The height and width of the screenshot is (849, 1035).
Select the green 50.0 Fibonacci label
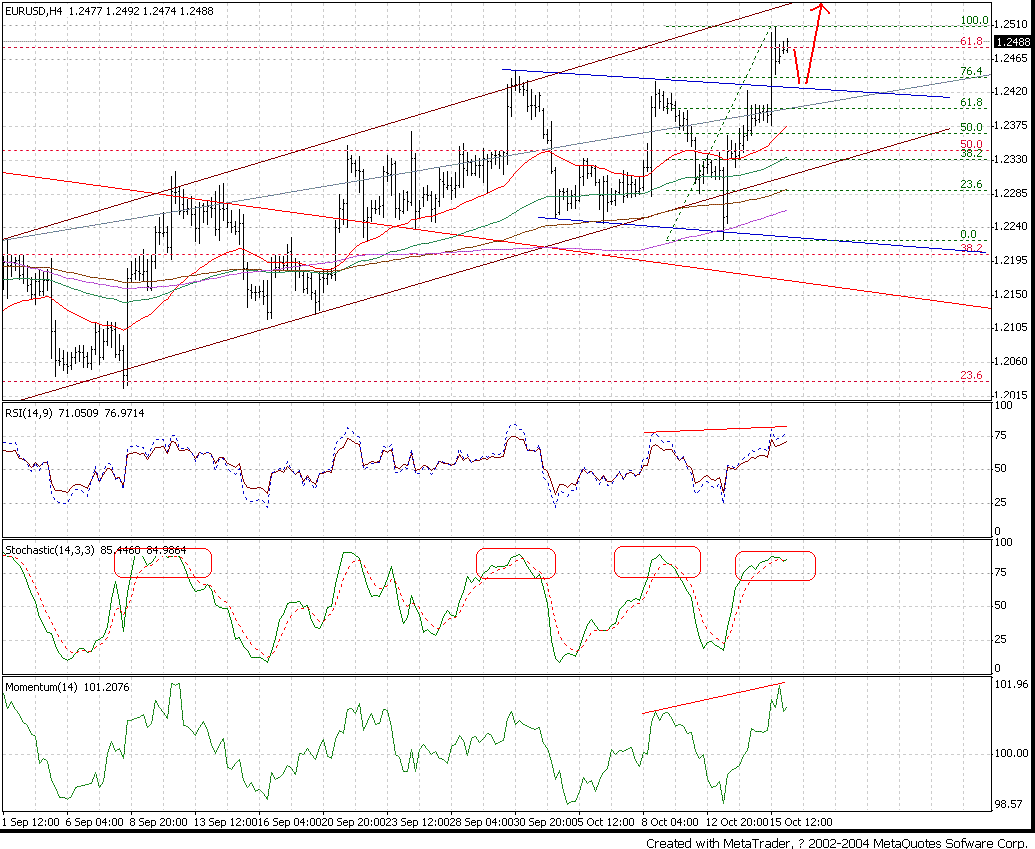click(x=971, y=127)
